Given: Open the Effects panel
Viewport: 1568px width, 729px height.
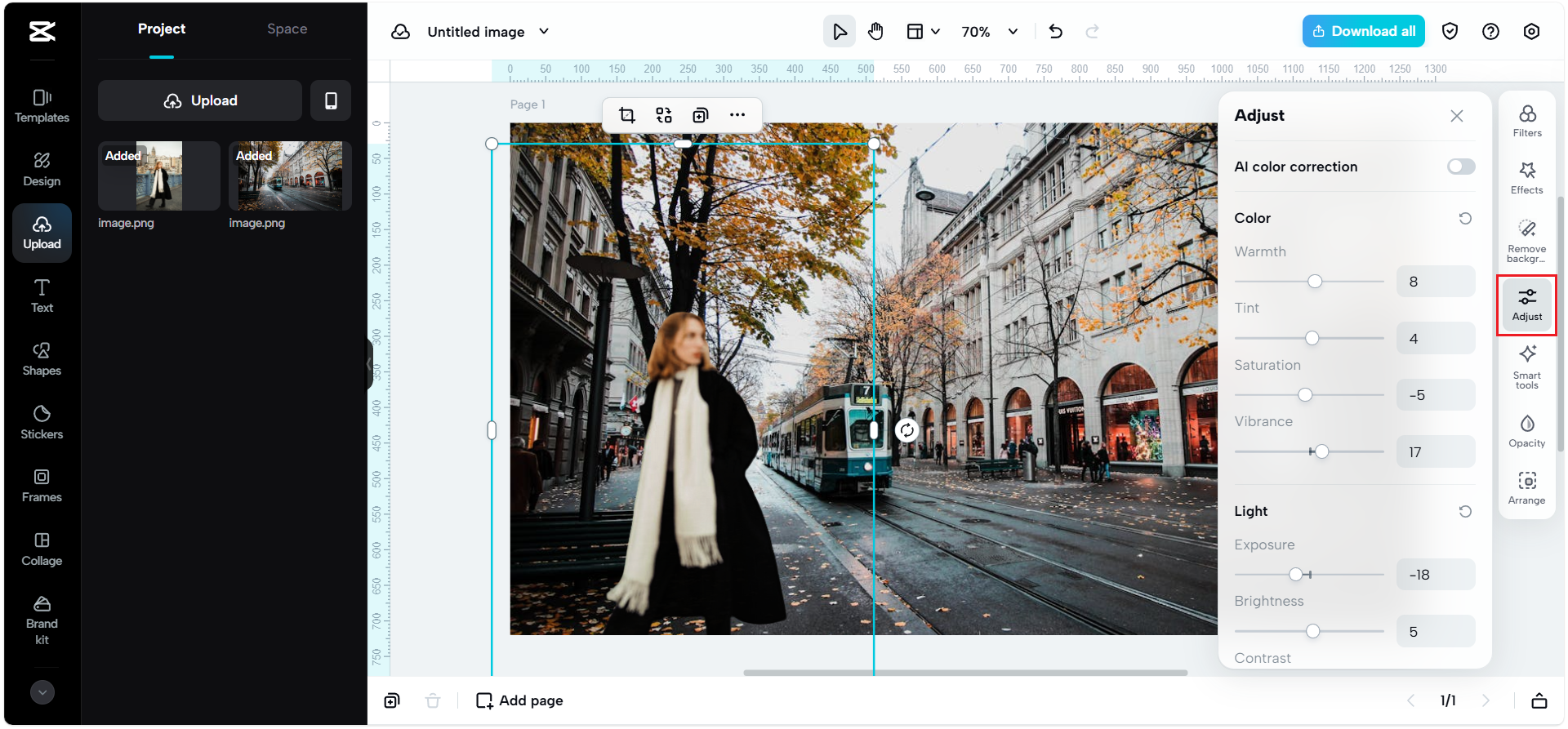Looking at the screenshot, I should point(1526,177).
